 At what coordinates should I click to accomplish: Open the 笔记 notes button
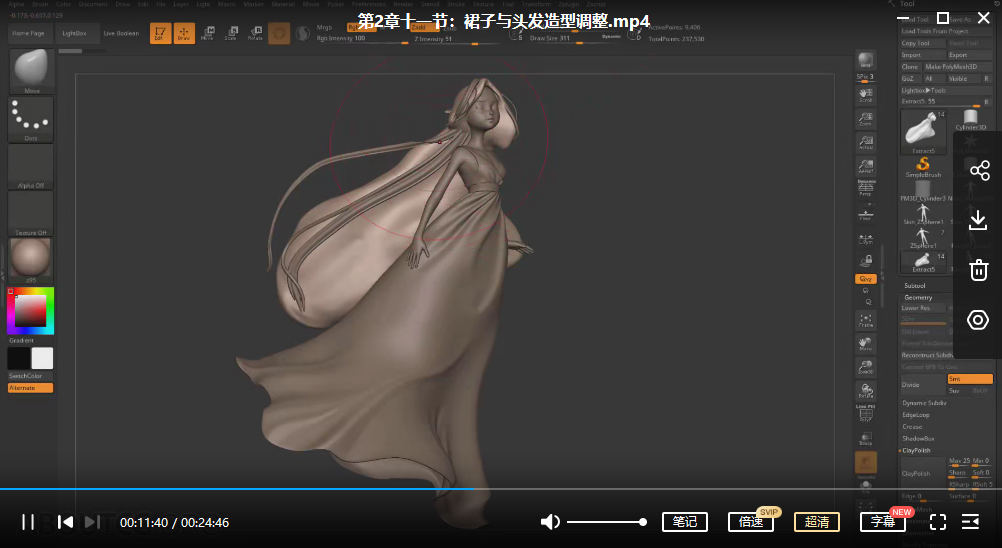coord(685,522)
